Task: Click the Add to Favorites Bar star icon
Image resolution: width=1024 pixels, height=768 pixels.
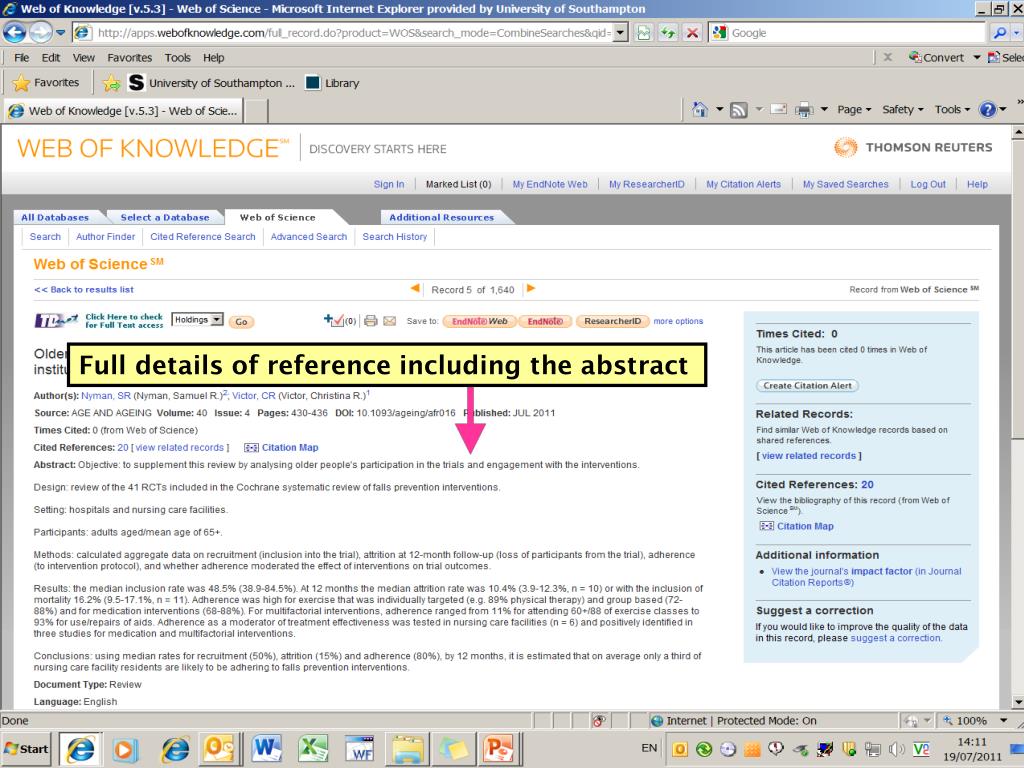Action: click(x=112, y=83)
